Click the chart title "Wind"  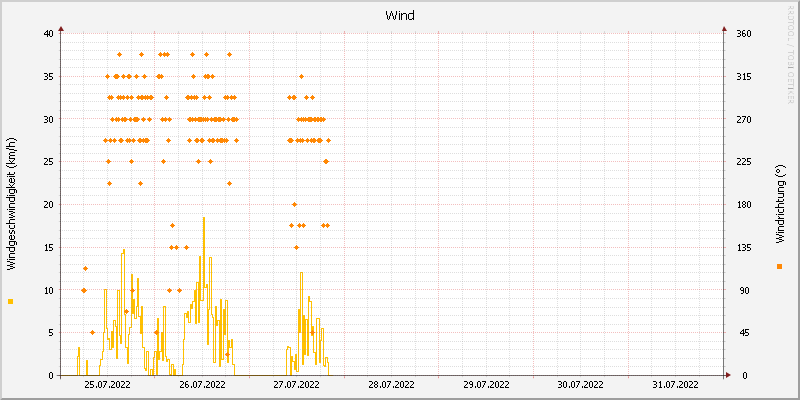point(399,15)
